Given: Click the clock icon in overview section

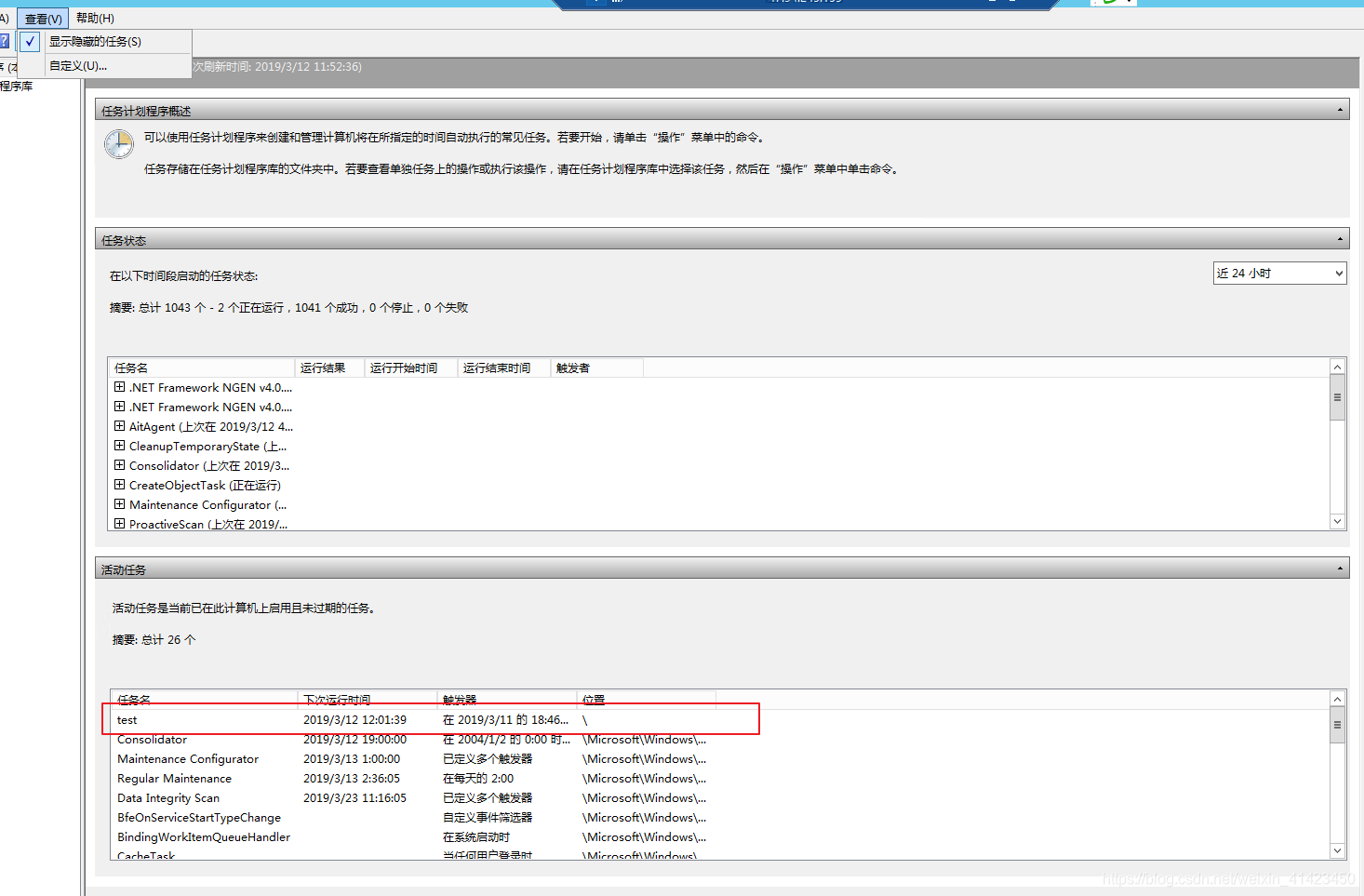Looking at the screenshot, I should tap(119, 144).
